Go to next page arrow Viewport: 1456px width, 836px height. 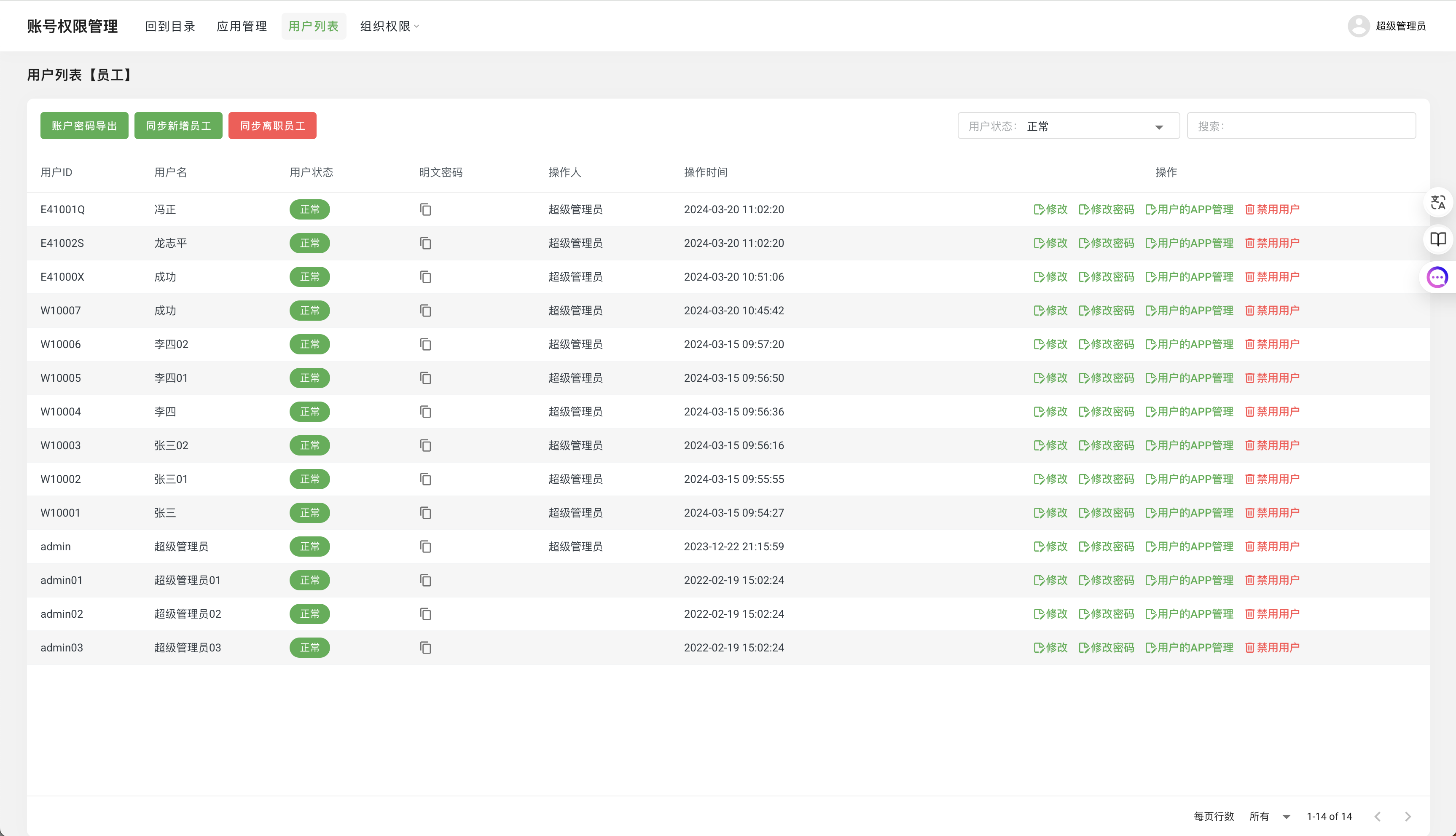1408,817
